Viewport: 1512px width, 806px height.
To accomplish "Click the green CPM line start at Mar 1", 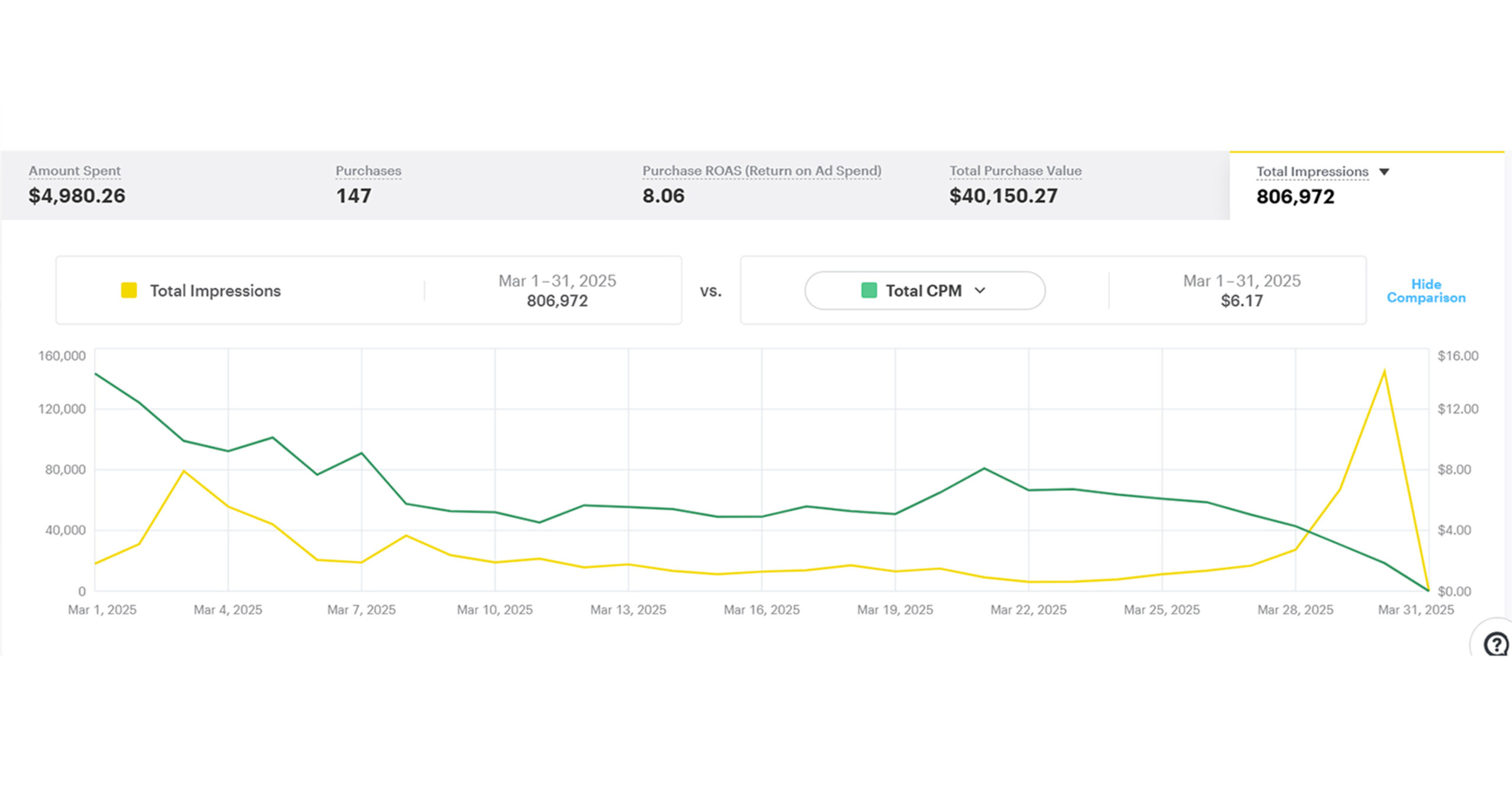I will coord(96,374).
